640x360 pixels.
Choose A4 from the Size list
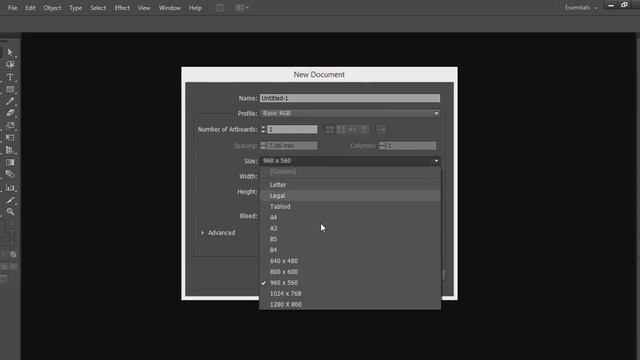click(350, 218)
